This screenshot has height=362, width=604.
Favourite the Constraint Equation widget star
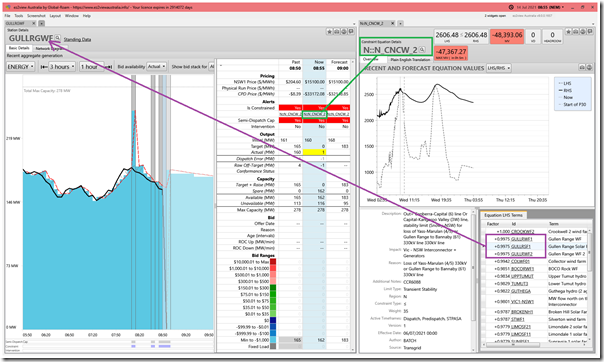[x=569, y=32]
